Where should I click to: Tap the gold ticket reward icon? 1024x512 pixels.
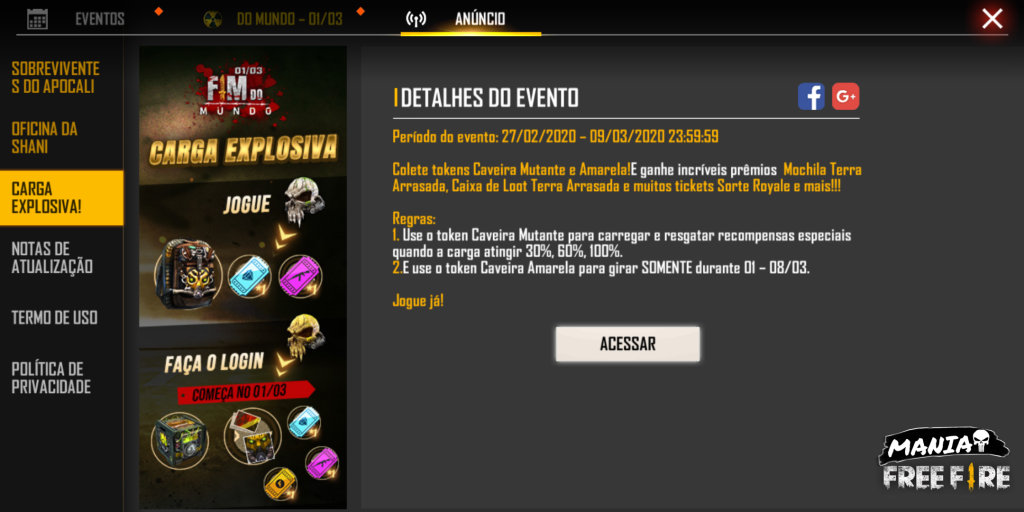point(281,484)
